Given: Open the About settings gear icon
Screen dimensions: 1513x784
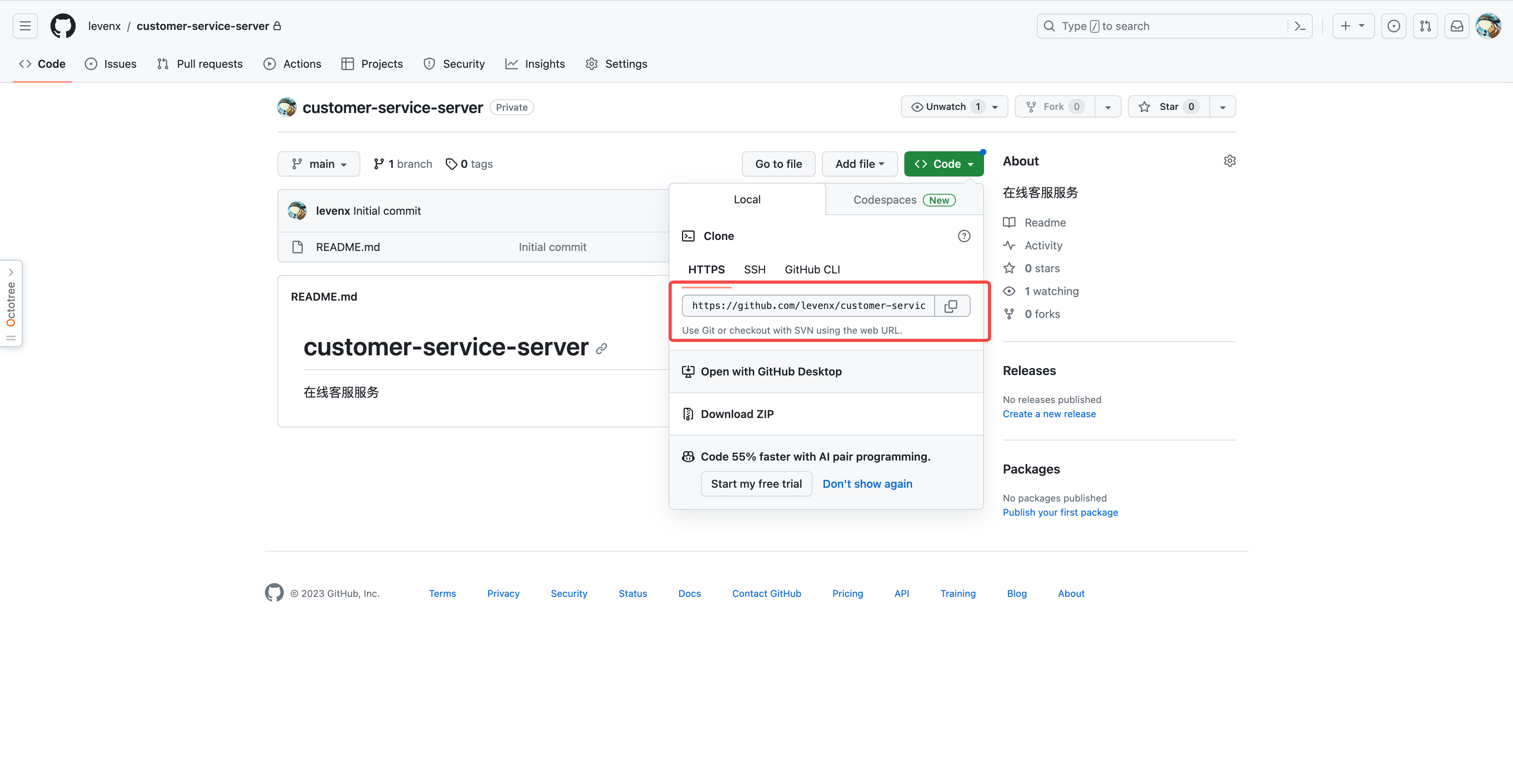Looking at the screenshot, I should pos(1229,161).
